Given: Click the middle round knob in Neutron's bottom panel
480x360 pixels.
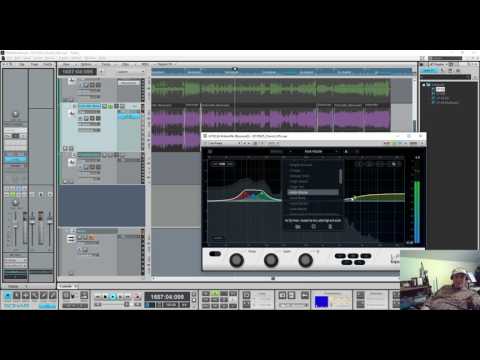Looking at the screenshot, I should (x=271, y=260).
